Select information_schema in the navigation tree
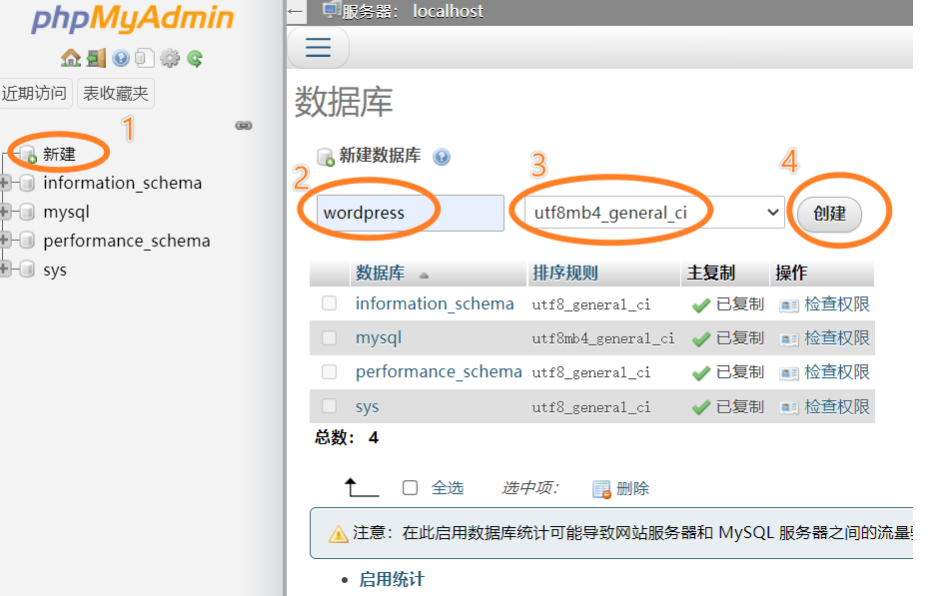The width and height of the screenshot is (928, 596). pyautogui.click(x=123, y=183)
